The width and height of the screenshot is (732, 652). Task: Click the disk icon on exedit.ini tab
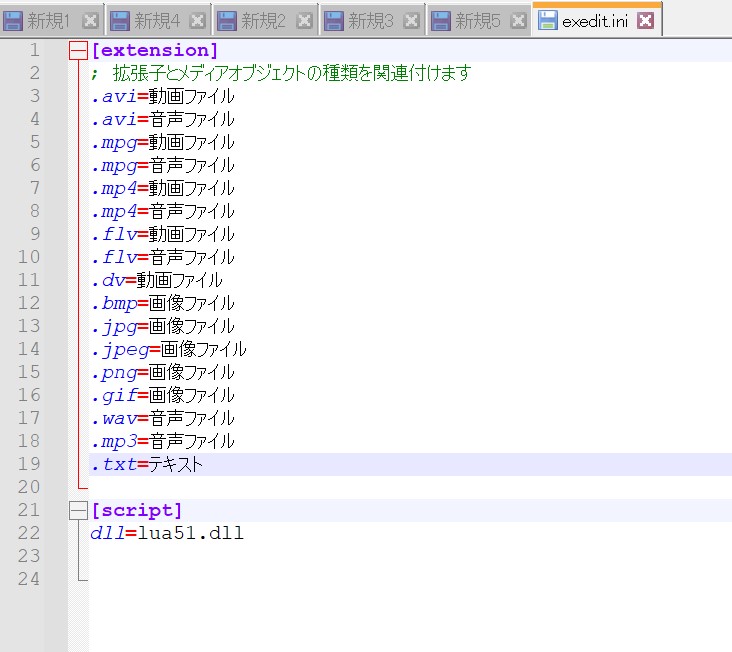coord(548,20)
